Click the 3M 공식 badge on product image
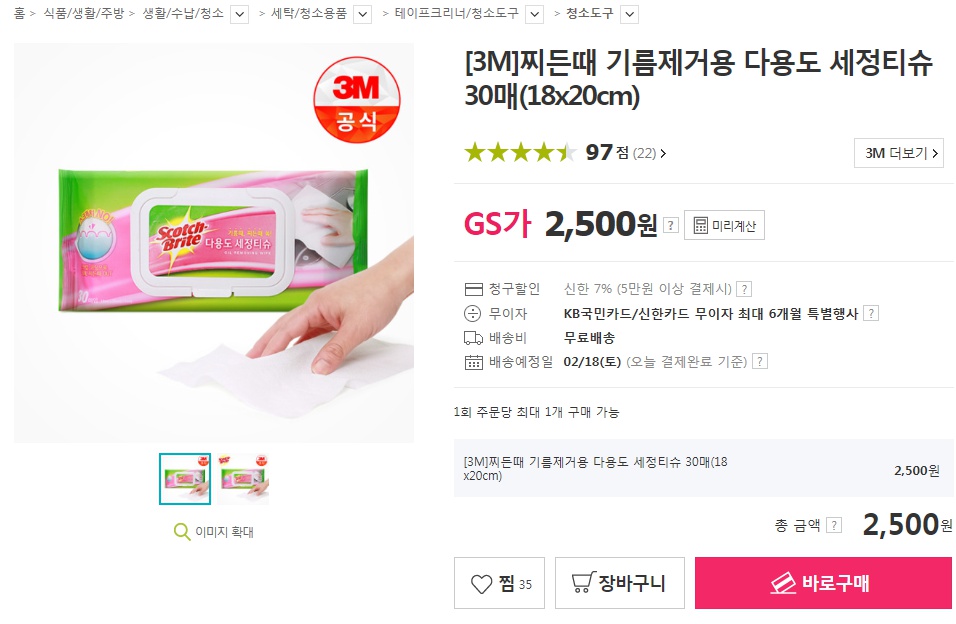The width and height of the screenshot is (956, 624). (x=357, y=99)
